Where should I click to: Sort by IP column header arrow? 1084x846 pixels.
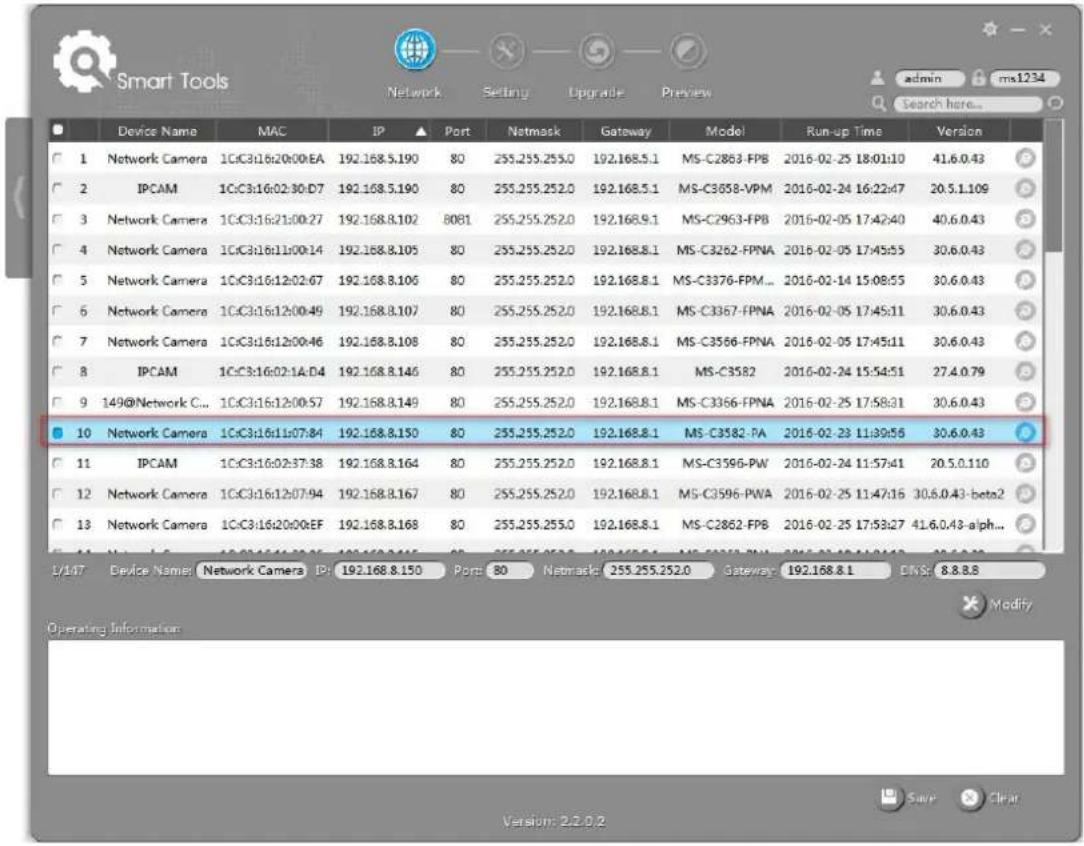click(420, 131)
